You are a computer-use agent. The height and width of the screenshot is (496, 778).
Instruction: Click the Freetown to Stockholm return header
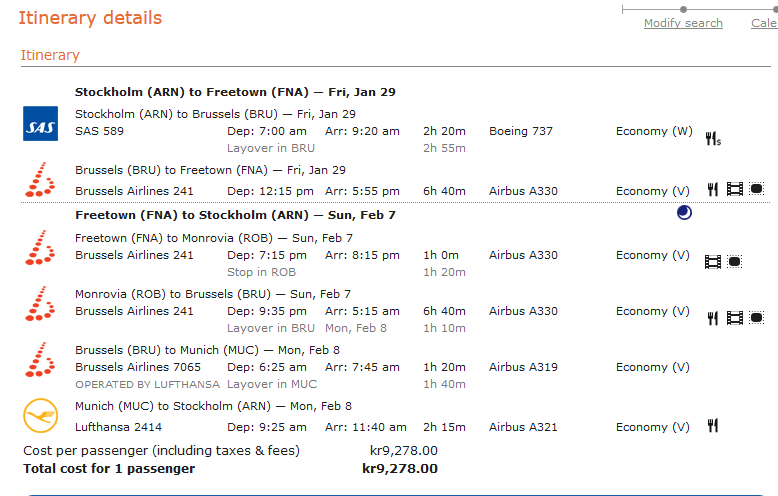(214, 215)
